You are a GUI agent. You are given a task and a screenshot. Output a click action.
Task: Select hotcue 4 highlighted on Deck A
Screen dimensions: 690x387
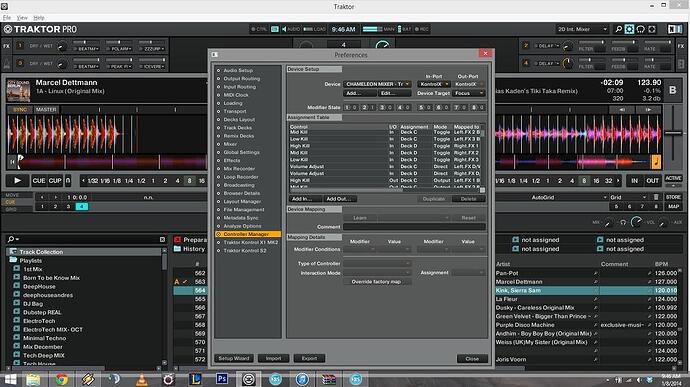tap(82, 206)
